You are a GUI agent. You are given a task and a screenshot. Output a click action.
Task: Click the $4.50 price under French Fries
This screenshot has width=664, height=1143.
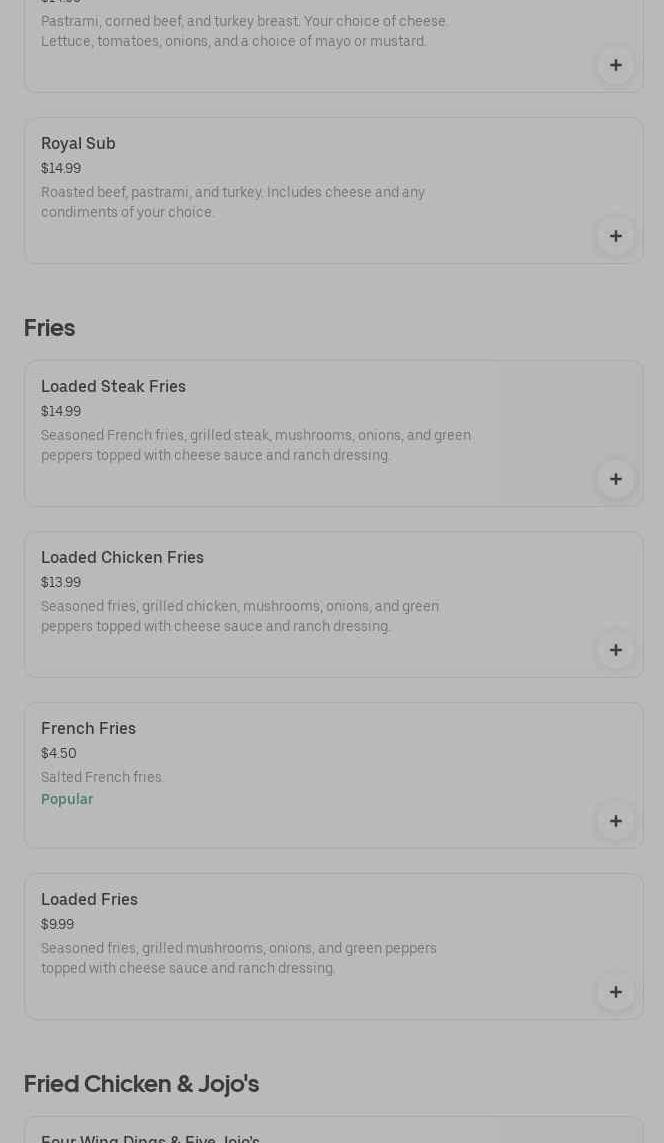point(59,753)
